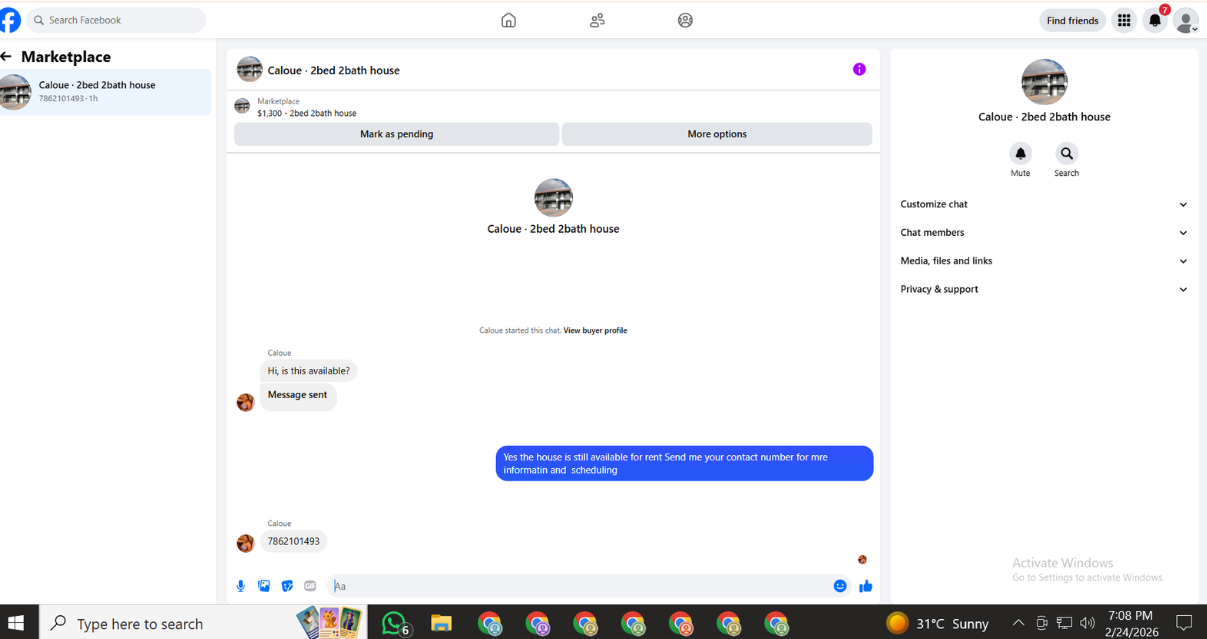Screen dimensions: 1207x639
Task: Open the purple conversation information icon
Action: click(x=859, y=69)
